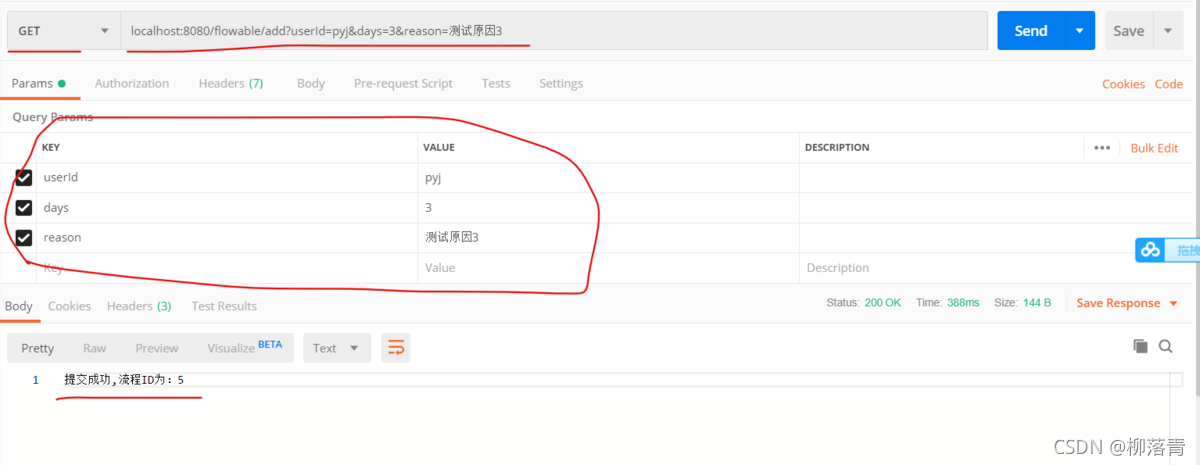Click the 测试原因3 value cell
The height and width of the screenshot is (465, 1200).
tap(608, 238)
